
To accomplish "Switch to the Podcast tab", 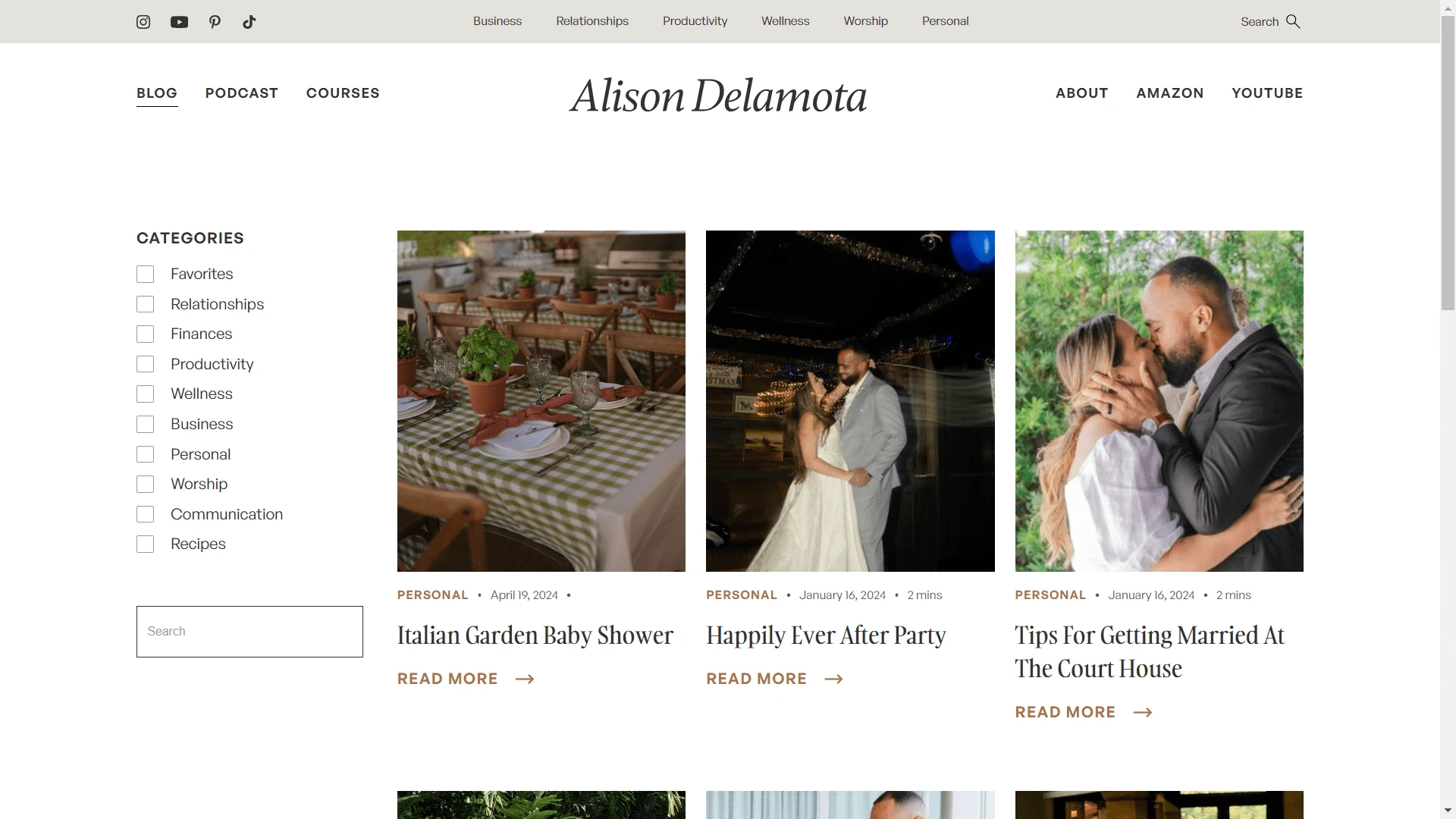I will click(241, 92).
